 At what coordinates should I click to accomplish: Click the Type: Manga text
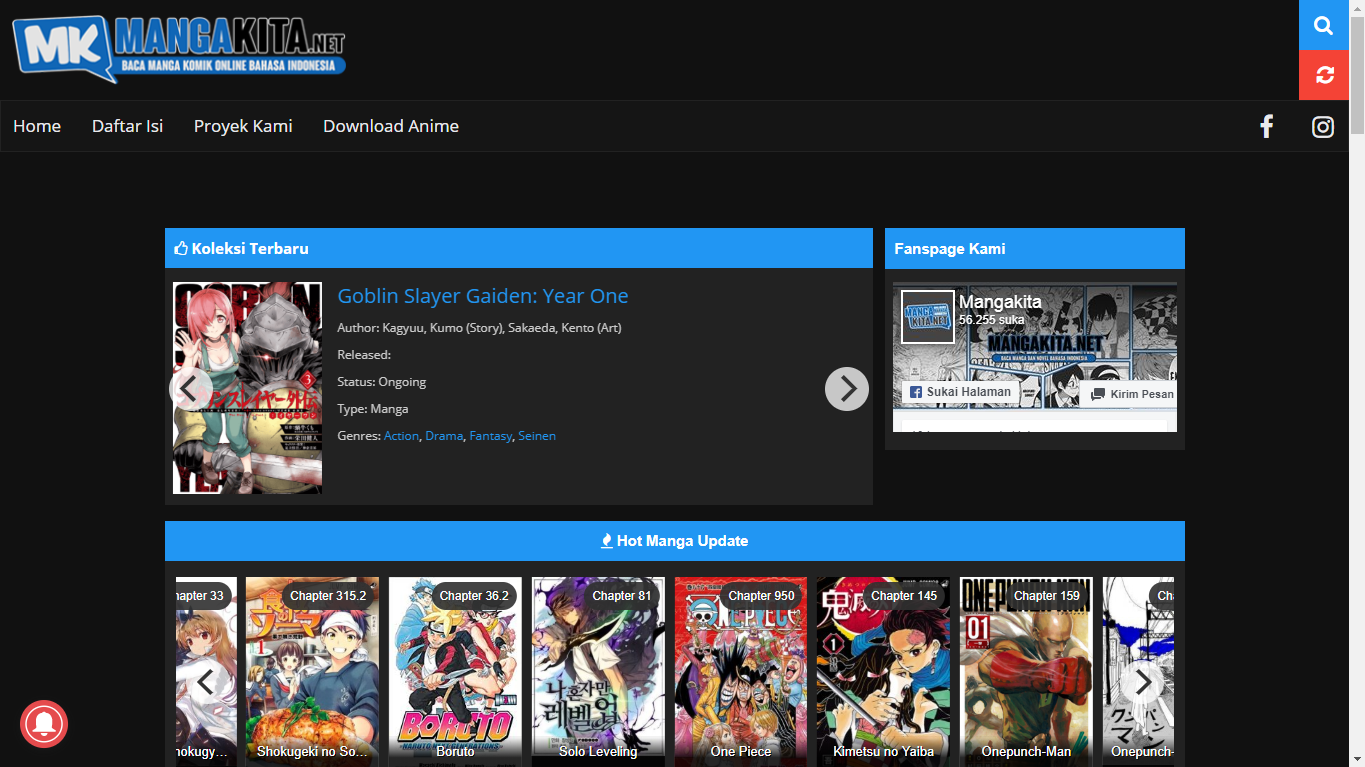pyautogui.click(x=373, y=409)
